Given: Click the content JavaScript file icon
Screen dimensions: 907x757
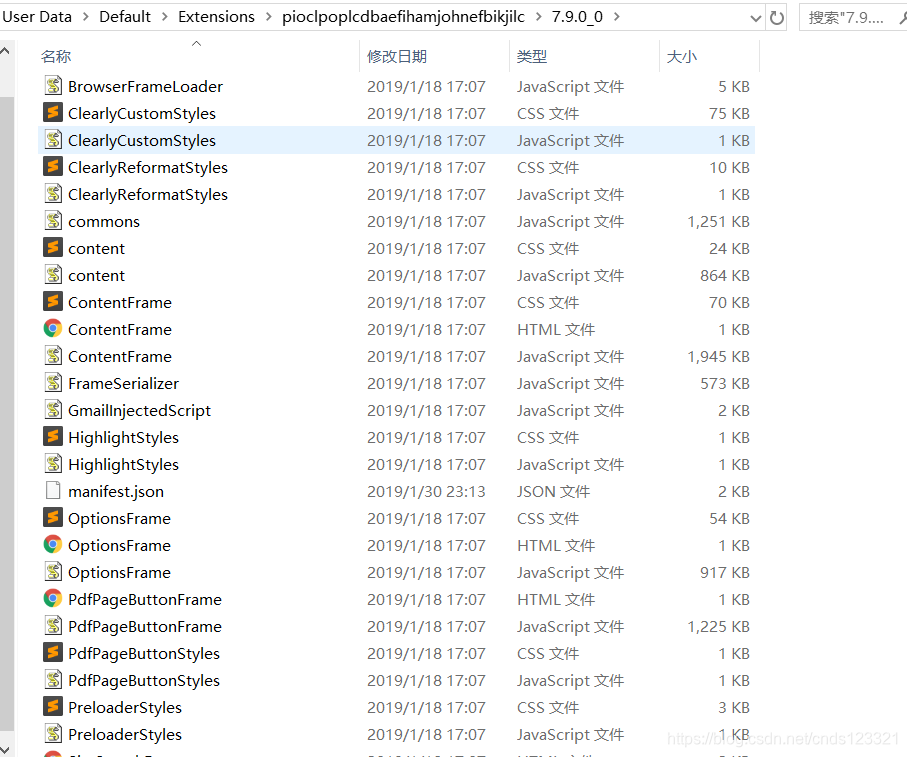Looking at the screenshot, I should coord(53,275).
